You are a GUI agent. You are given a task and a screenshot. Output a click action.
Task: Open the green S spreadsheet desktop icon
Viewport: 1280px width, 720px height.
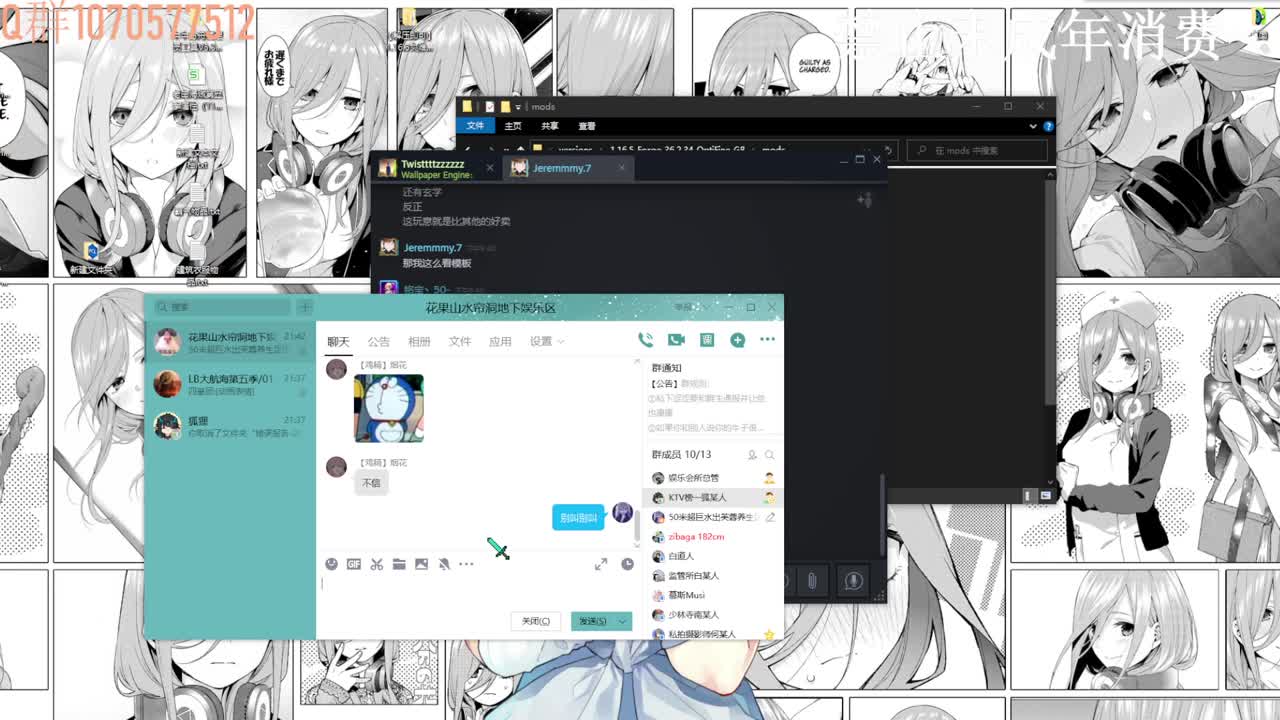[197, 85]
